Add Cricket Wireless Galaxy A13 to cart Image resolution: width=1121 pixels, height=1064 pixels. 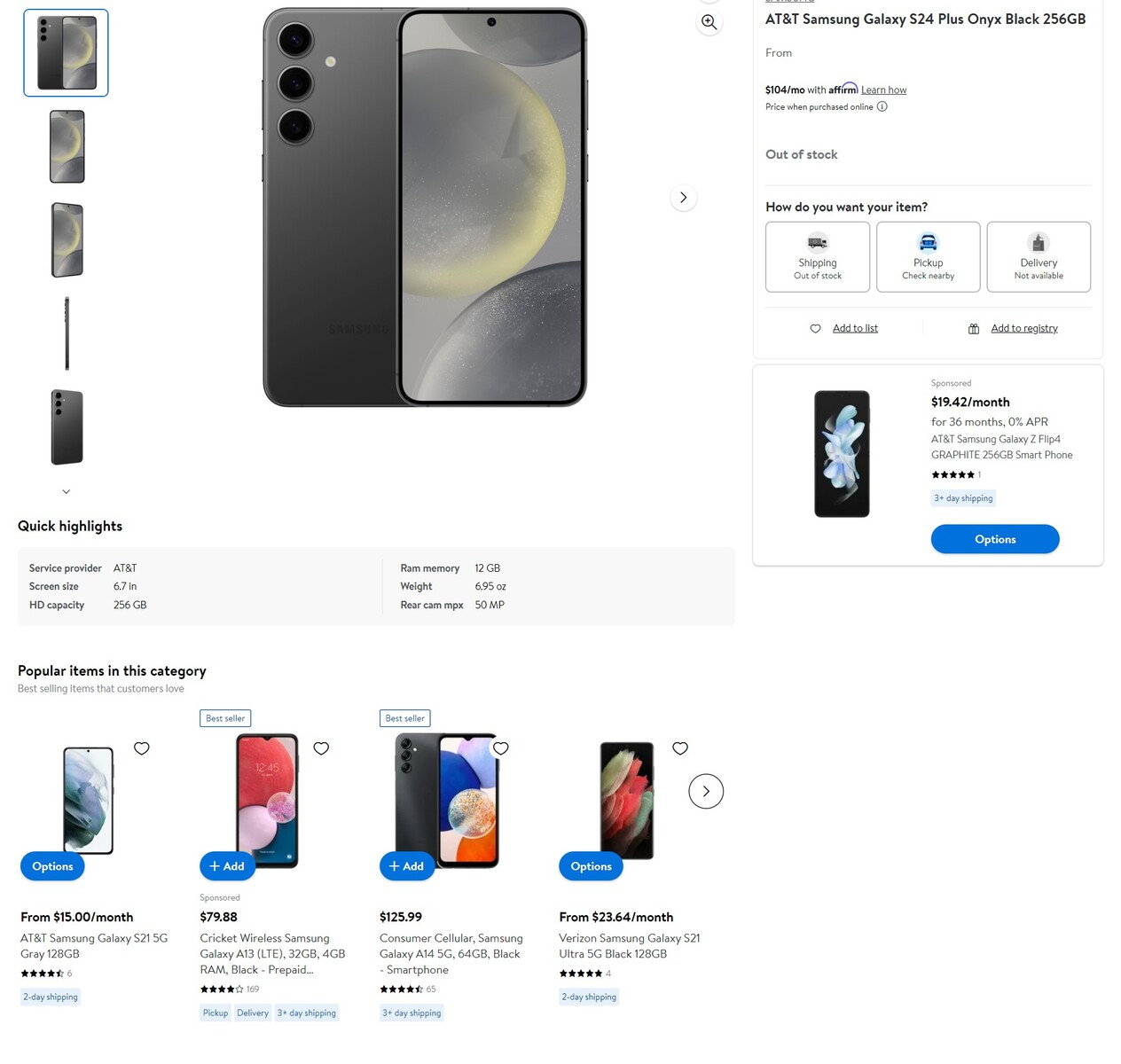pyautogui.click(x=227, y=866)
